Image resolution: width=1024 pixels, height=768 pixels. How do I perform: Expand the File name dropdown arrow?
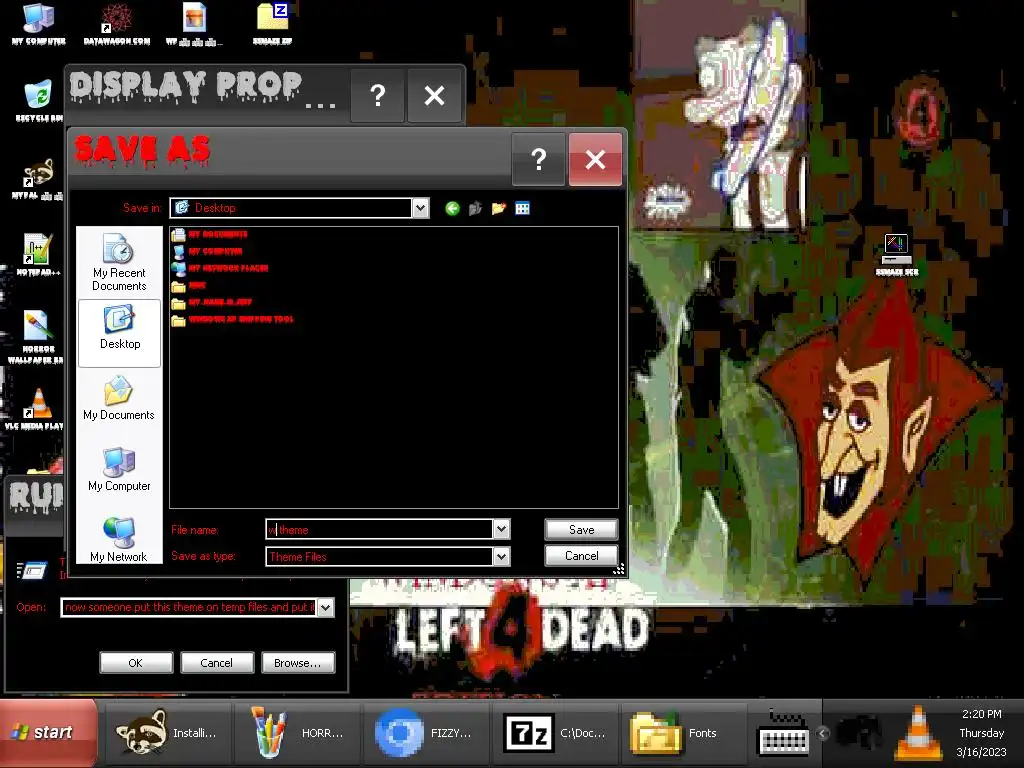pyautogui.click(x=501, y=529)
